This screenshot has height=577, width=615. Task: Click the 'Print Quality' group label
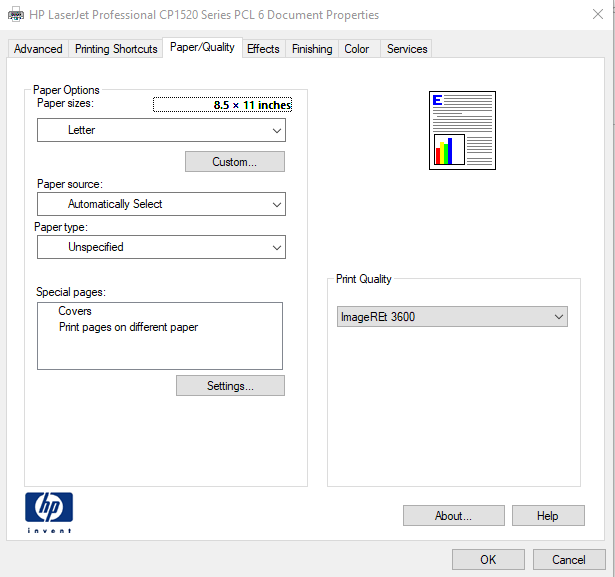coord(364,279)
